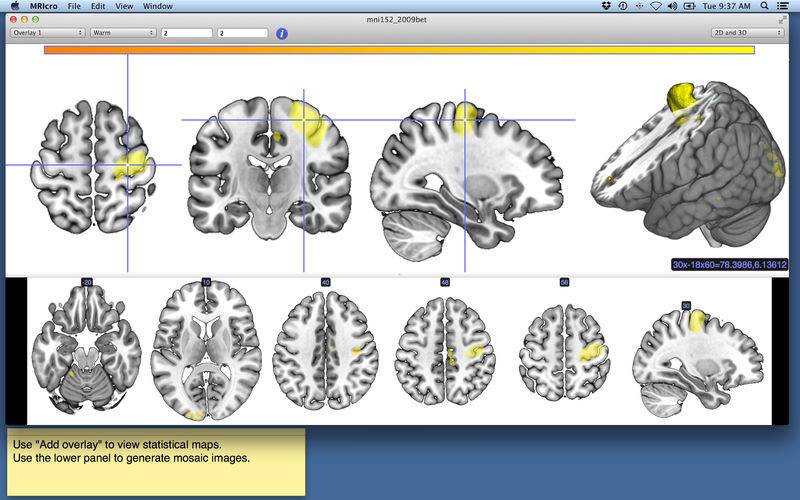The width and height of the screenshot is (800, 500).
Task: Expand the 2D and 3D view dropdown
Action: pos(747,33)
